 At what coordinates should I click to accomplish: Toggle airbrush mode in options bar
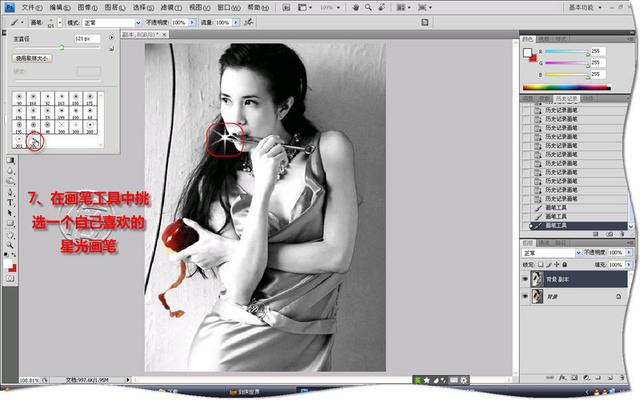[248, 22]
